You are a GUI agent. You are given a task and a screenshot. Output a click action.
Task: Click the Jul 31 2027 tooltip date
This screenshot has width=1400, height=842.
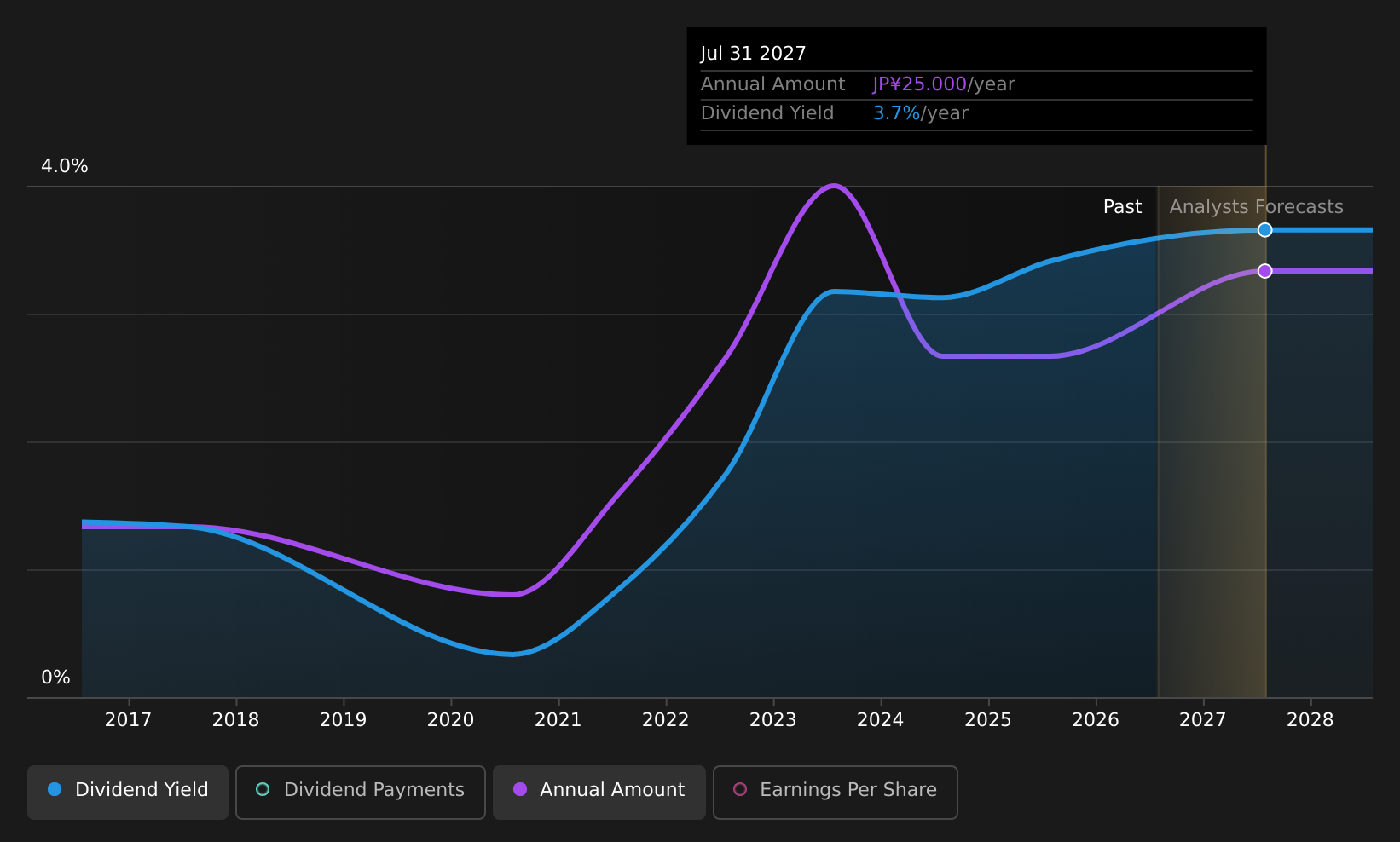[x=753, y=54]
